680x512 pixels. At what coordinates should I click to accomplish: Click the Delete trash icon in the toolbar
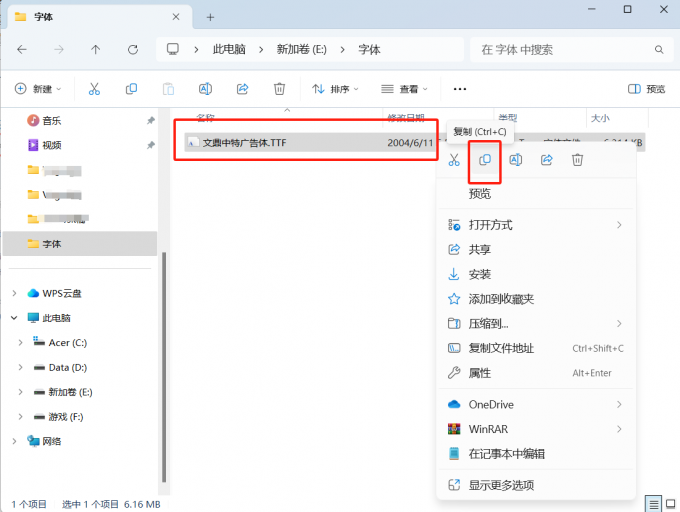tap(279, 89)
